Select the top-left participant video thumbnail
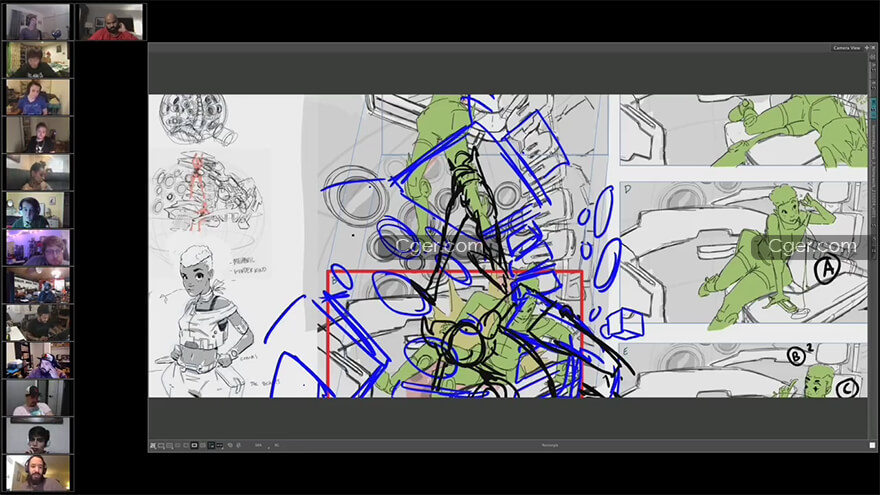Screen dimensions: 880x495 (38, 22)
